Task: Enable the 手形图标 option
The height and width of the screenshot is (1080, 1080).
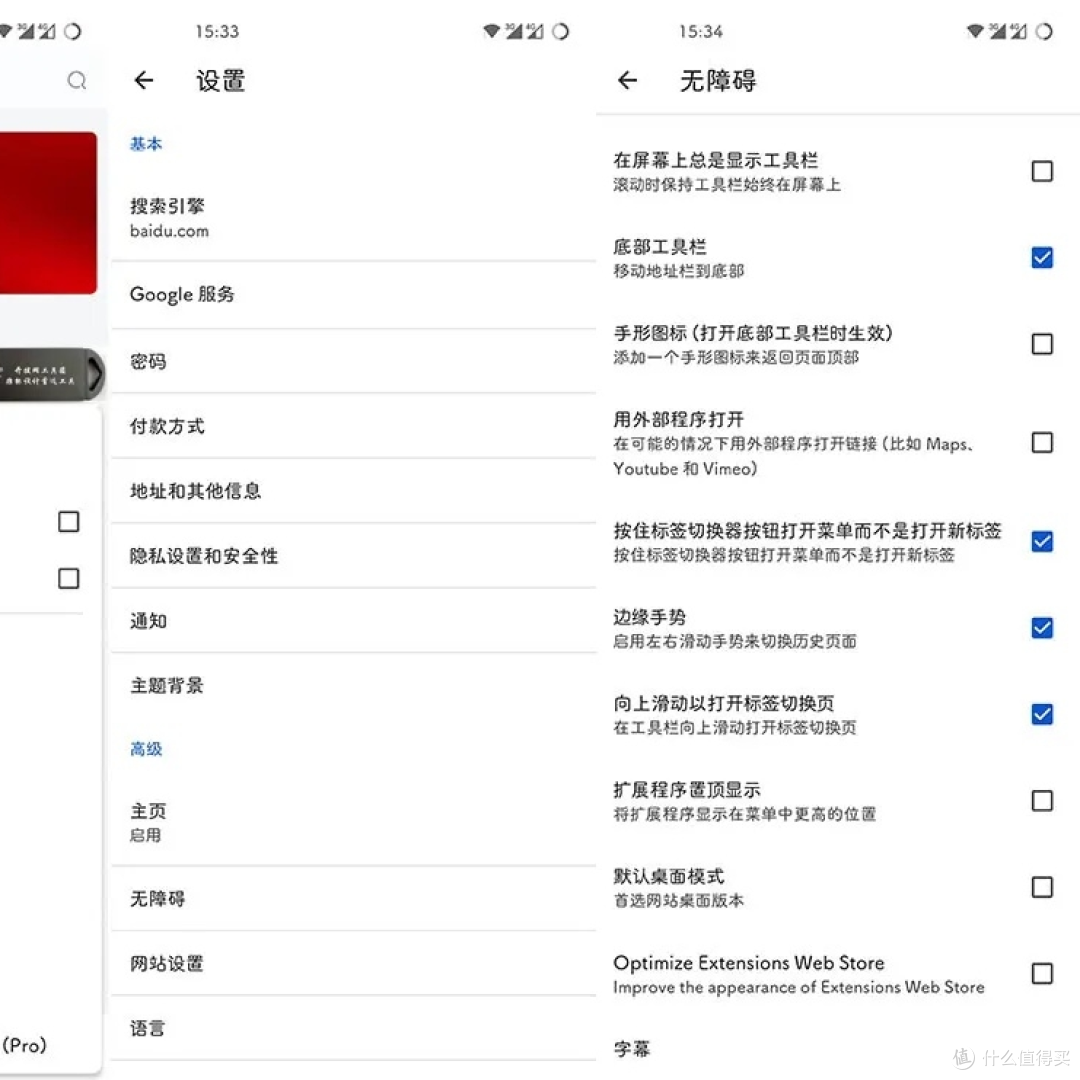Action: point(1042,343)
